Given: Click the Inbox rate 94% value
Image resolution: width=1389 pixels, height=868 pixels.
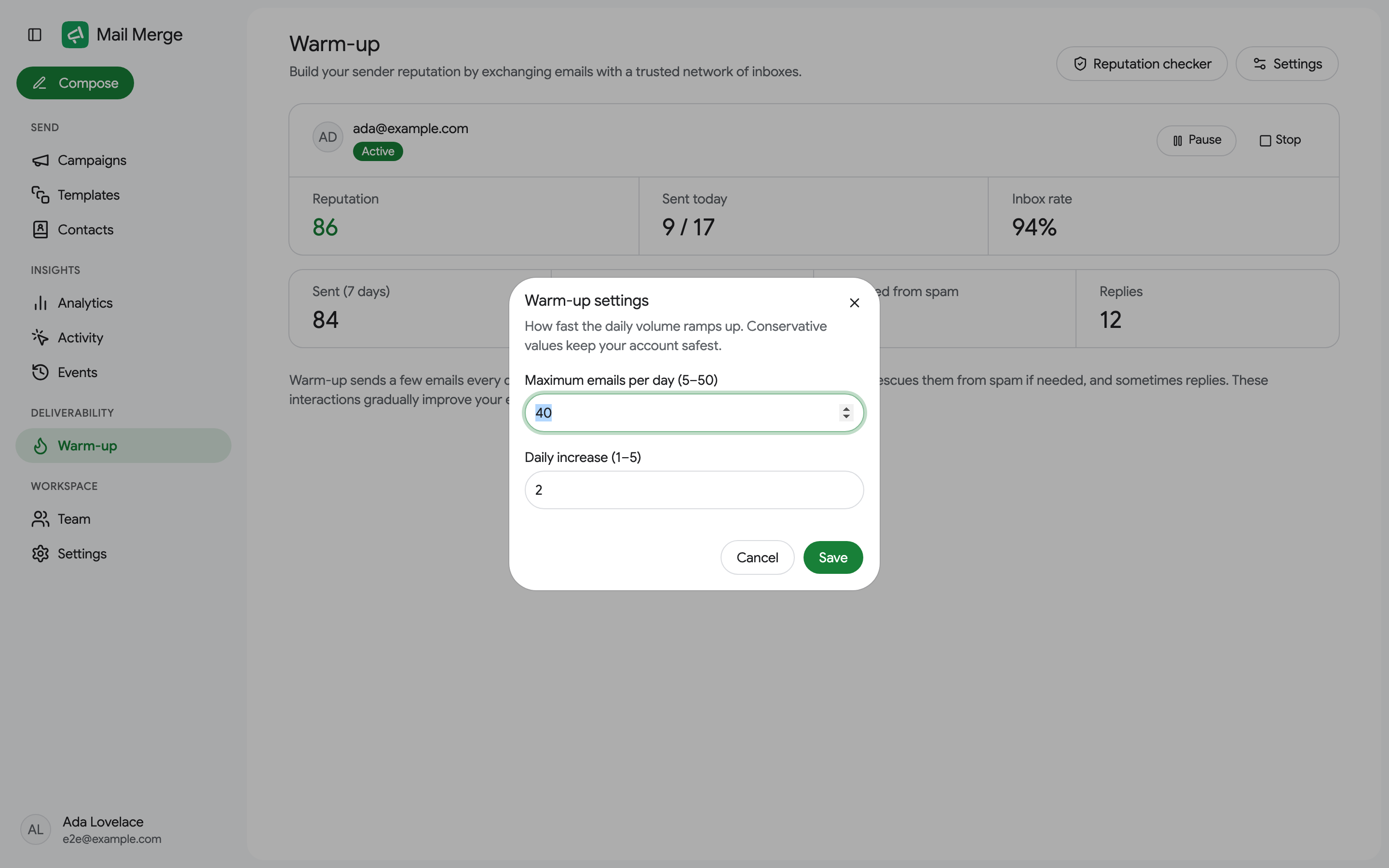Looking at the screenshot, I should 1034,227.
